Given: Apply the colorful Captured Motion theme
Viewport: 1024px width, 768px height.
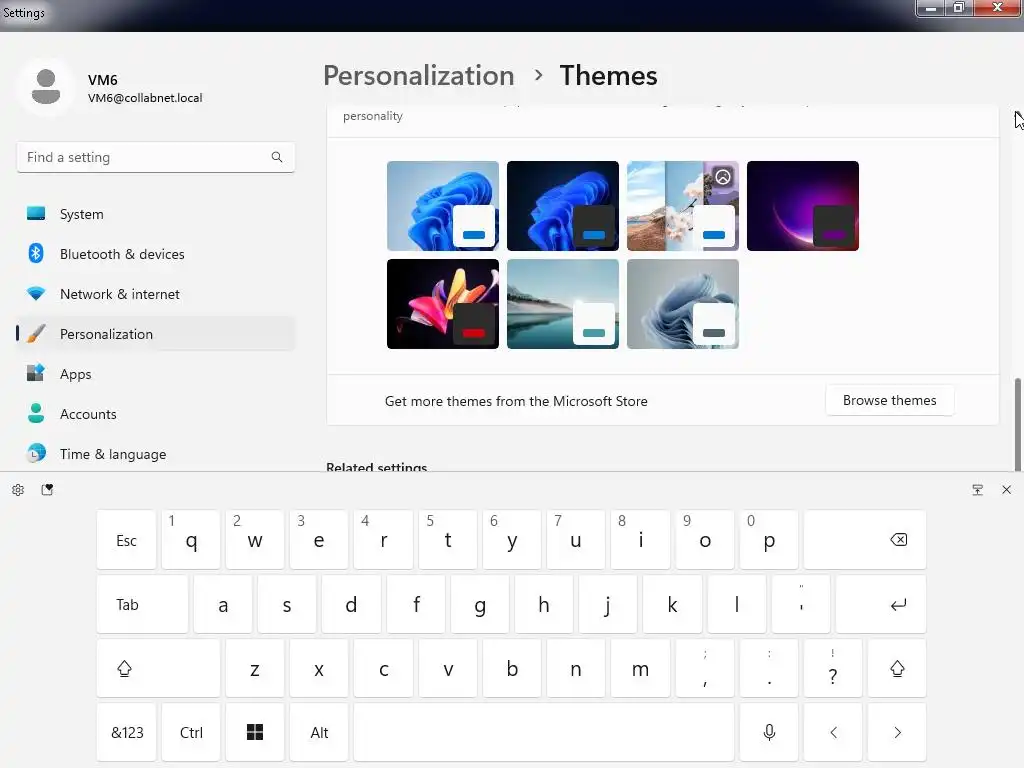Looking at the screenshot, I should point(443,304).
